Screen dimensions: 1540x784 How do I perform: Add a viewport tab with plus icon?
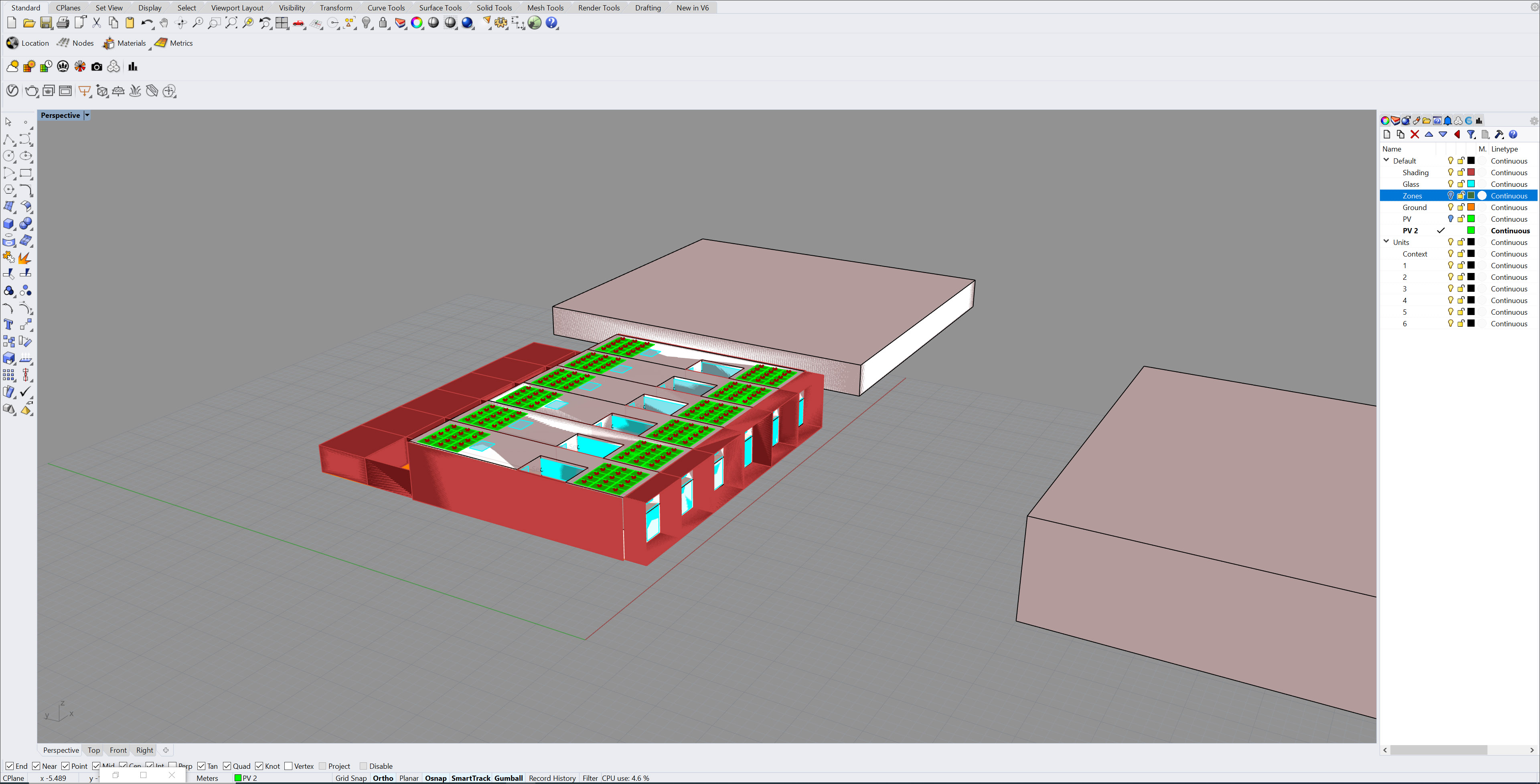(x=166, y=750)
